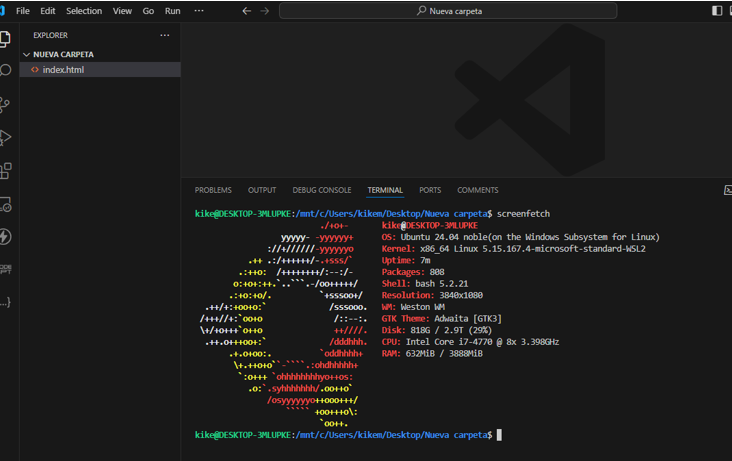The image size is (732, 461).
Task: Open the Extensions view
Action: pyautogui.click(x=6, y=170)
